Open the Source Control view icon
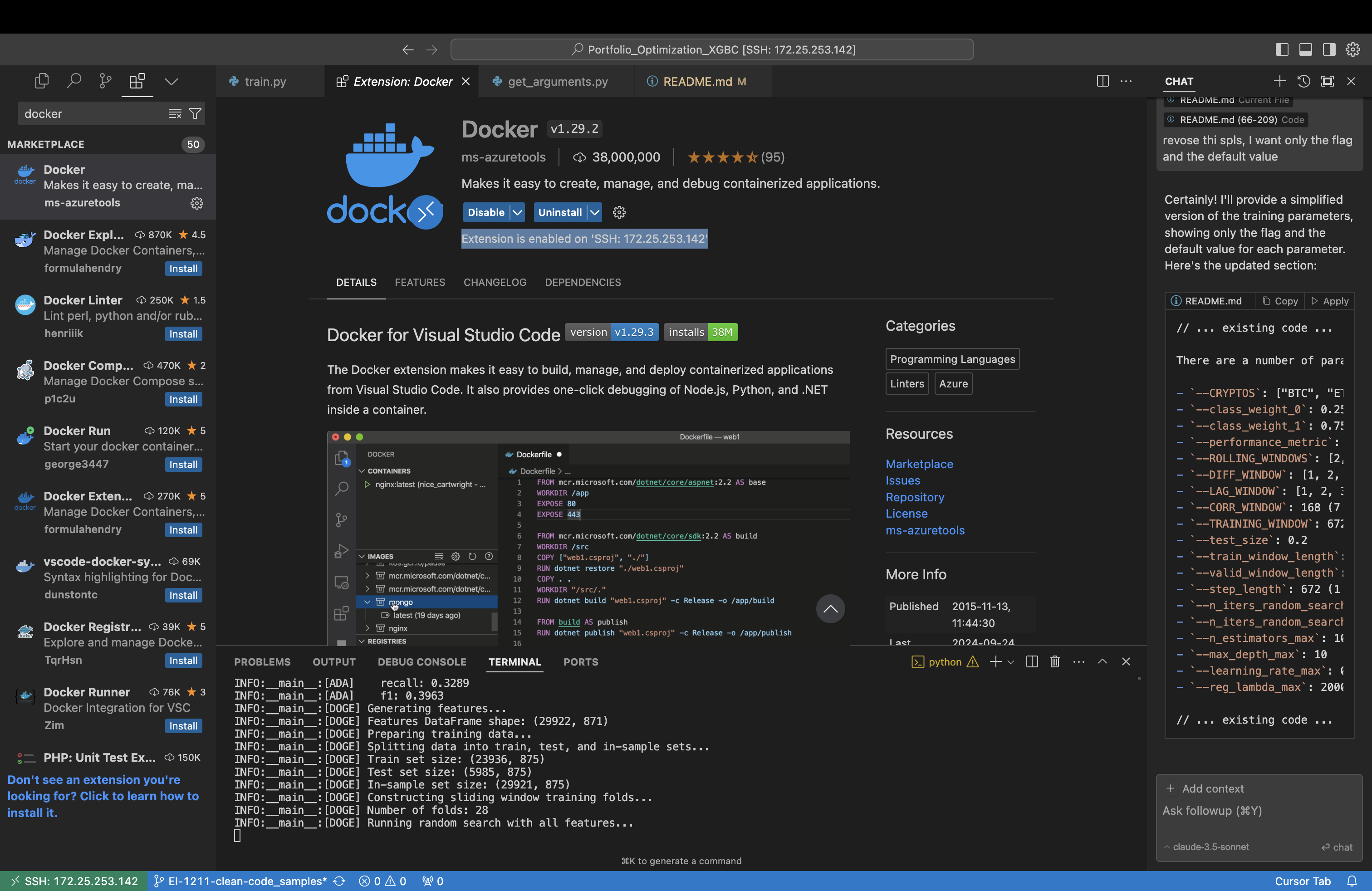 105,81
